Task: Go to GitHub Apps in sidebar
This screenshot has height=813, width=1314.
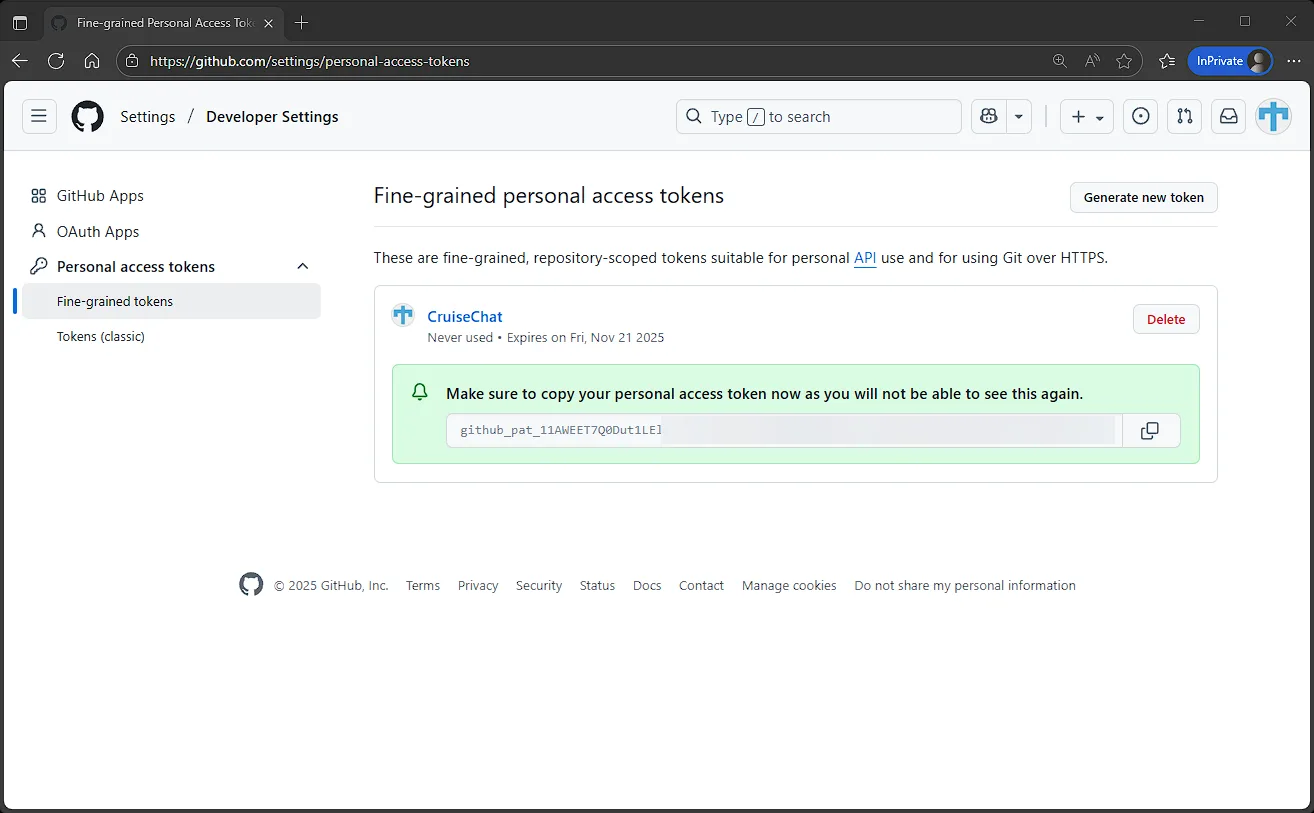Action: tap(100, 196)
